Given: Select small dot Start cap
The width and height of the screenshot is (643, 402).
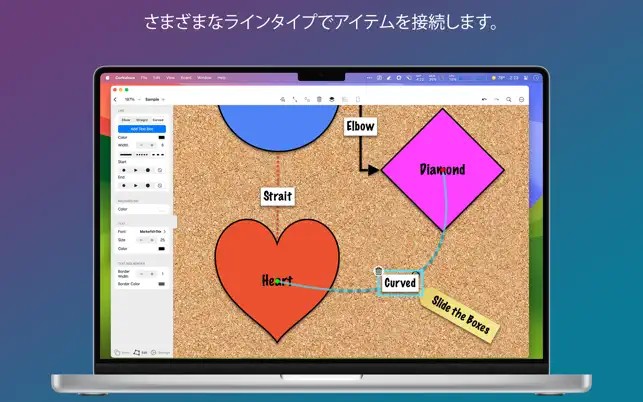Looking at the screenshot, I should pyautogui.click(x=124, y=170).
